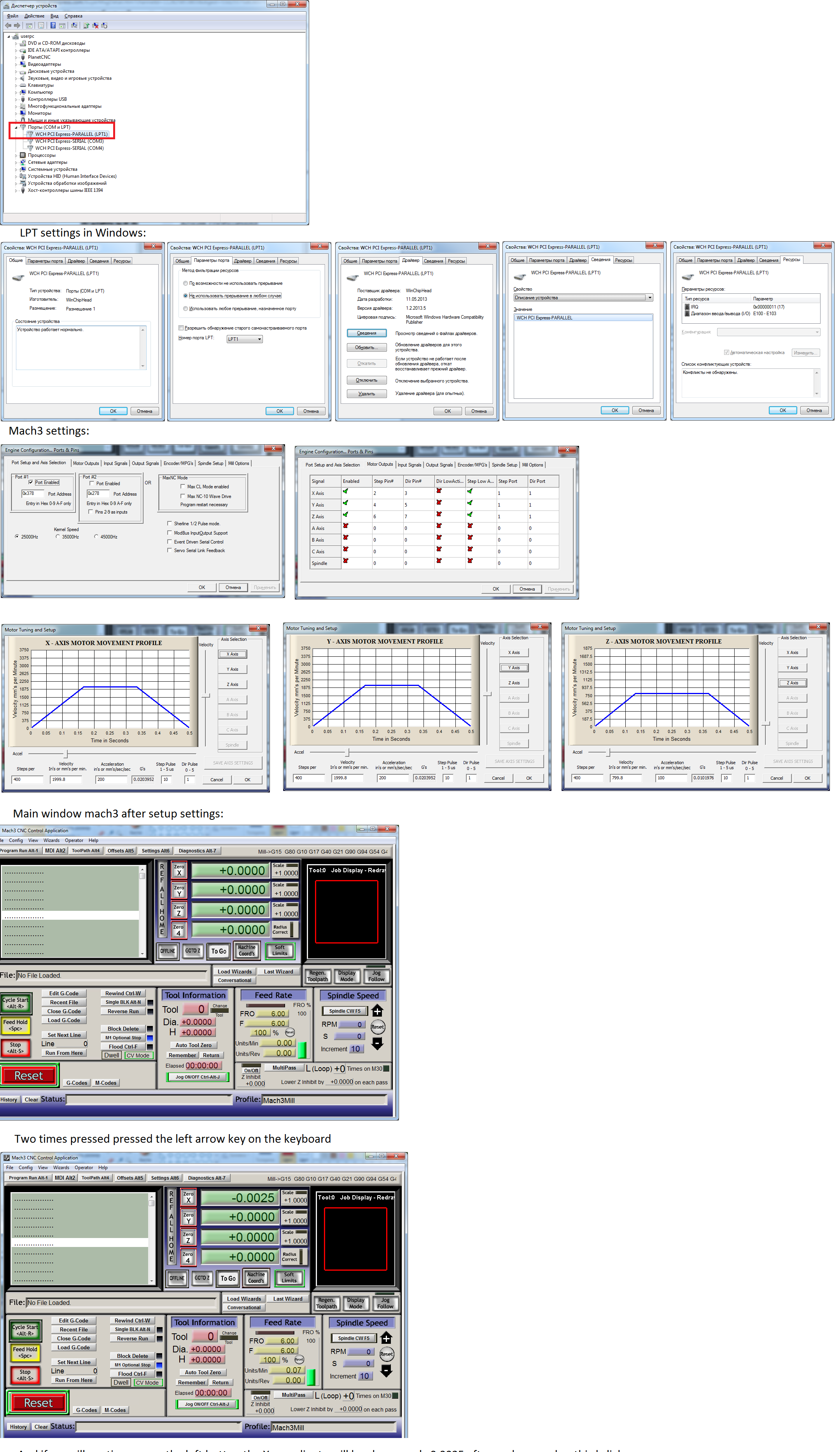840x1452 pixels.
Task: Click the scan for hardware changes icon
Action: point(74,25)
